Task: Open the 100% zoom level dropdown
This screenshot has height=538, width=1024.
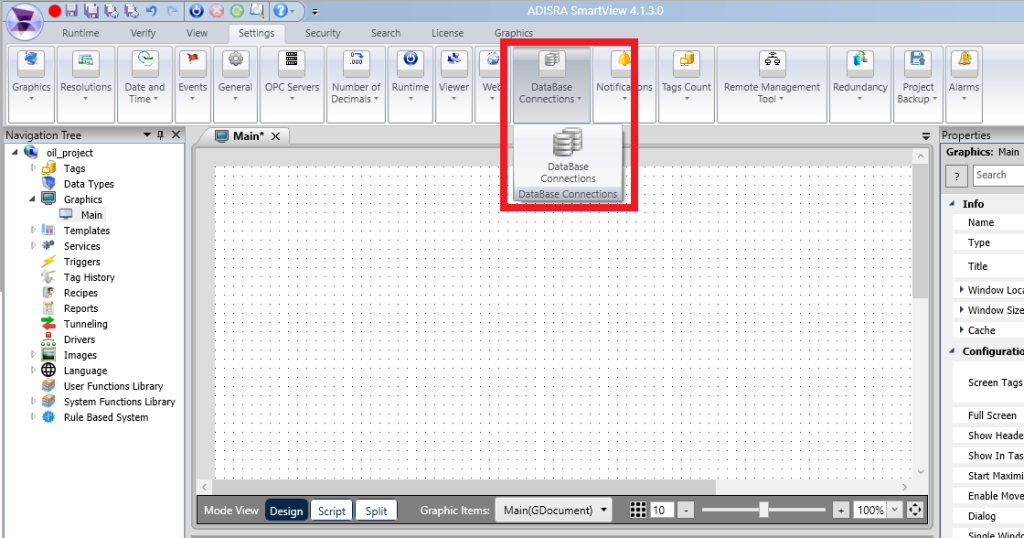Action: coord(895,510)
